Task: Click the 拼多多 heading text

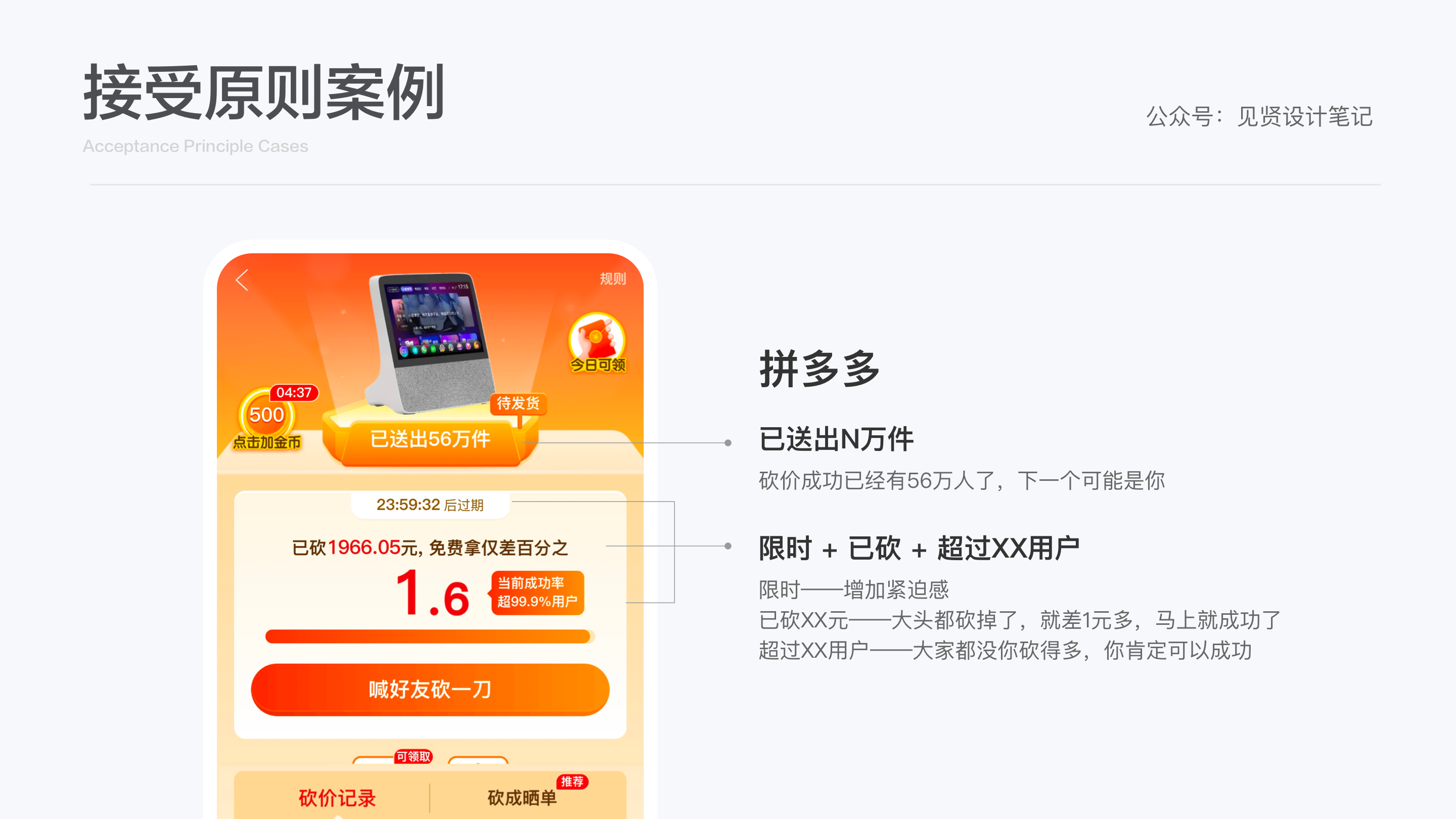Action: point(819,369)
